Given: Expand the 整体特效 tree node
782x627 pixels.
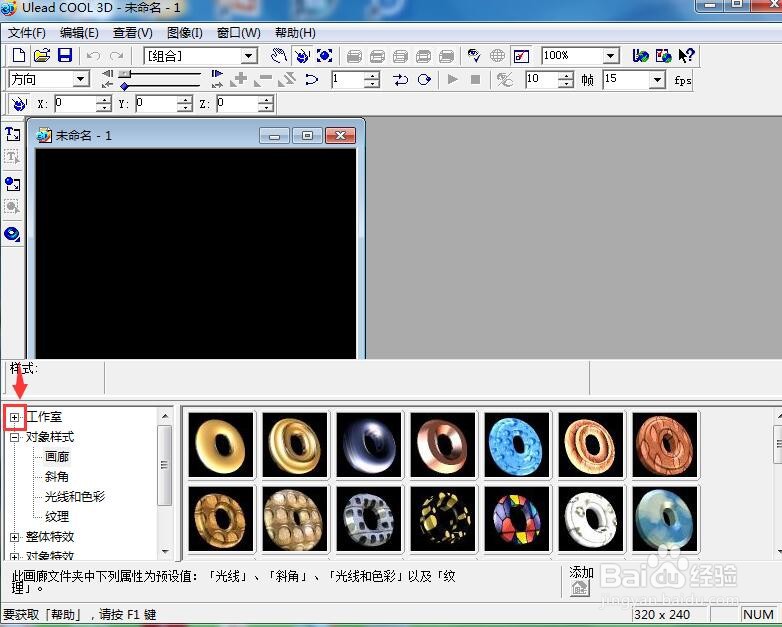Looking at the screenshot, I should (14, 537).
